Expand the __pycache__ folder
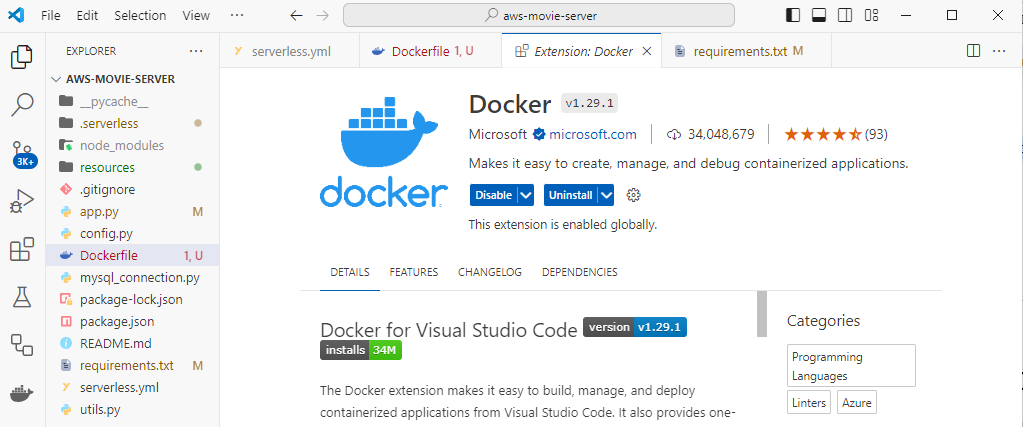The height and width of the screenshot is (427, 1023). [x=132, y=101]
